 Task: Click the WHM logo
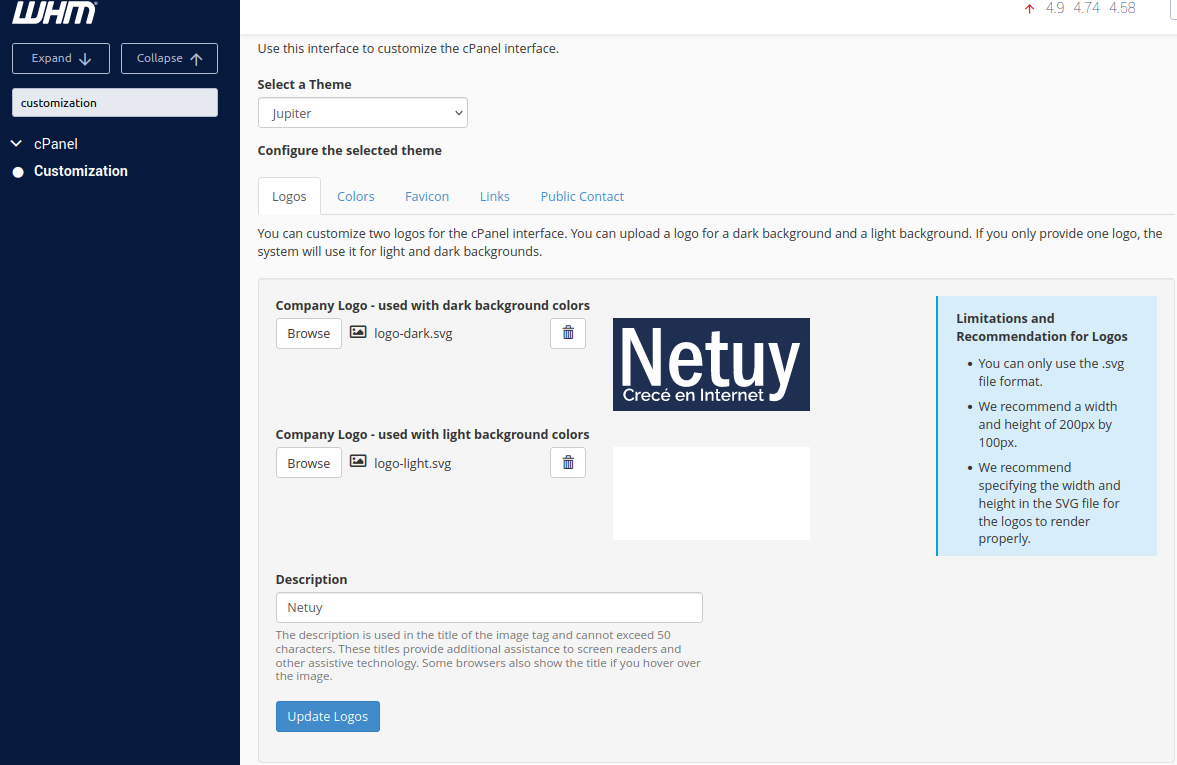(55, 13)
